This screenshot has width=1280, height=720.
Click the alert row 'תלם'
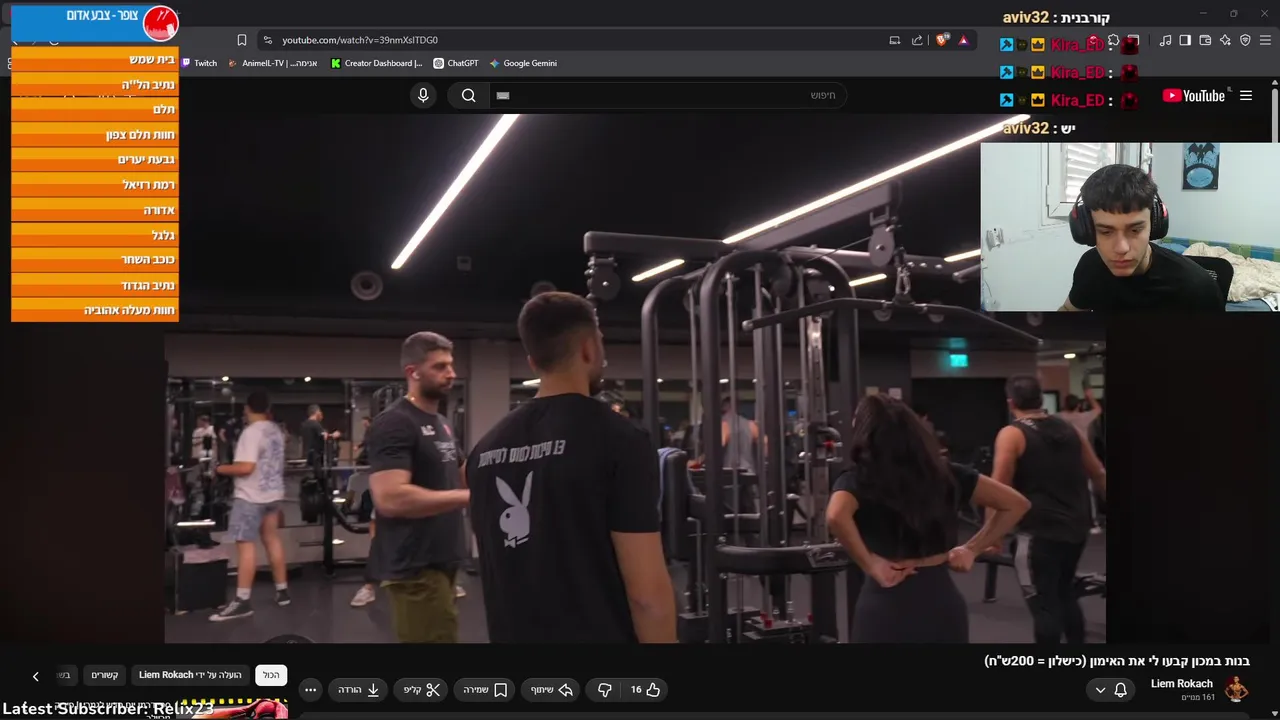tap(95, 109)
